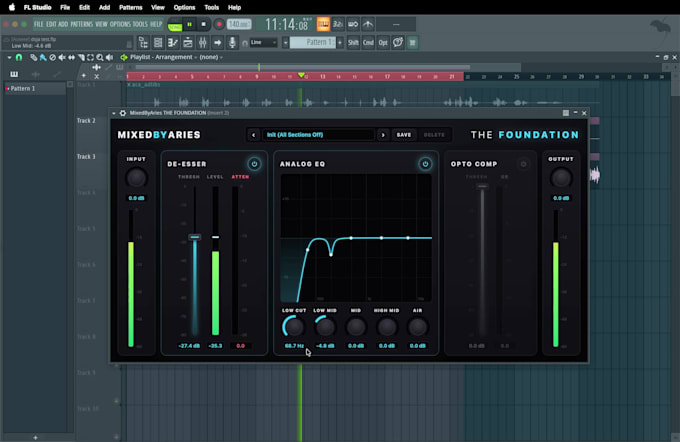Open the TOOLS menu in FL toolbar

click(x=140, y=24)
